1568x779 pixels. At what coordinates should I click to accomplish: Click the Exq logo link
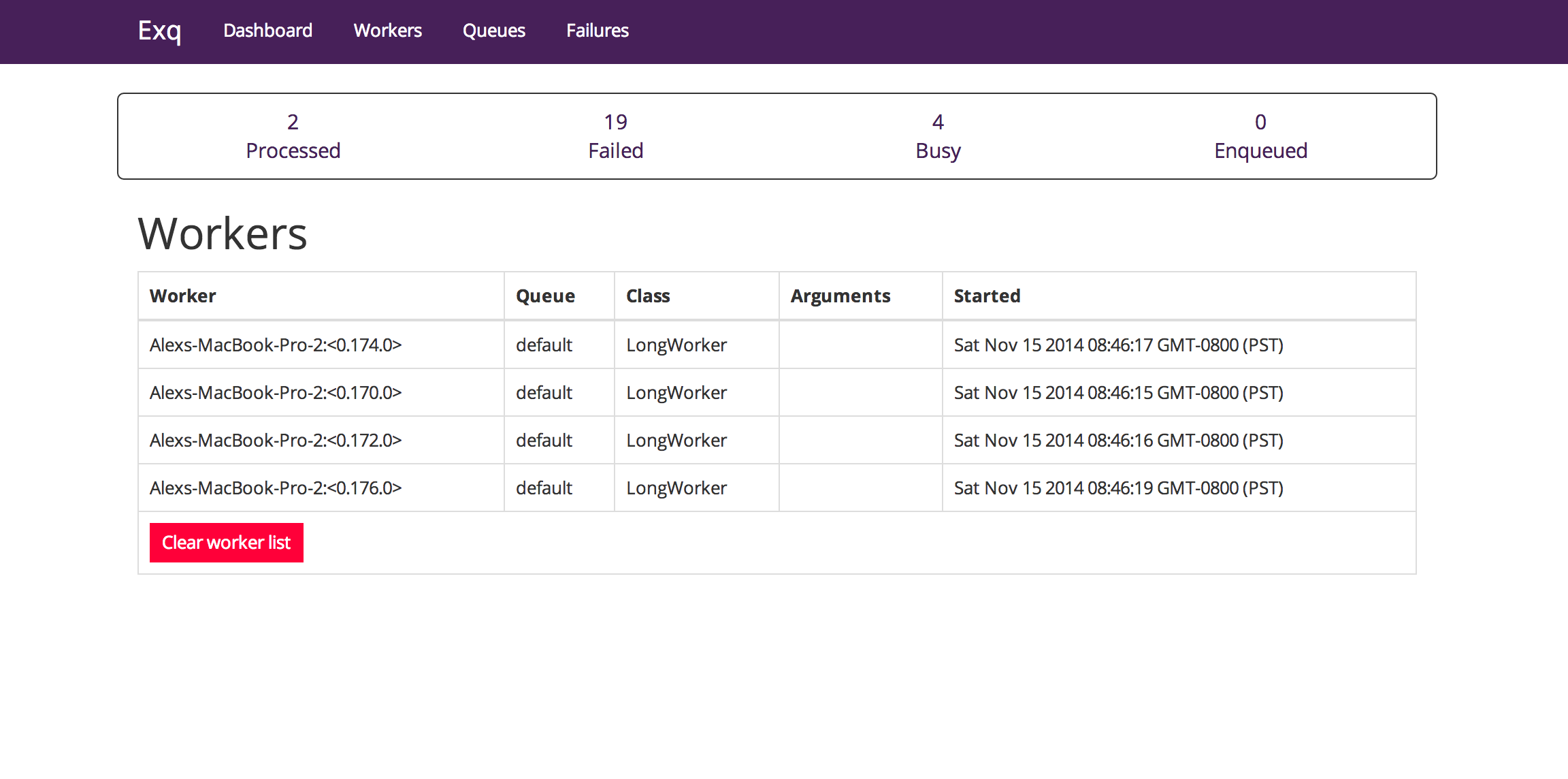pos(159,31)
